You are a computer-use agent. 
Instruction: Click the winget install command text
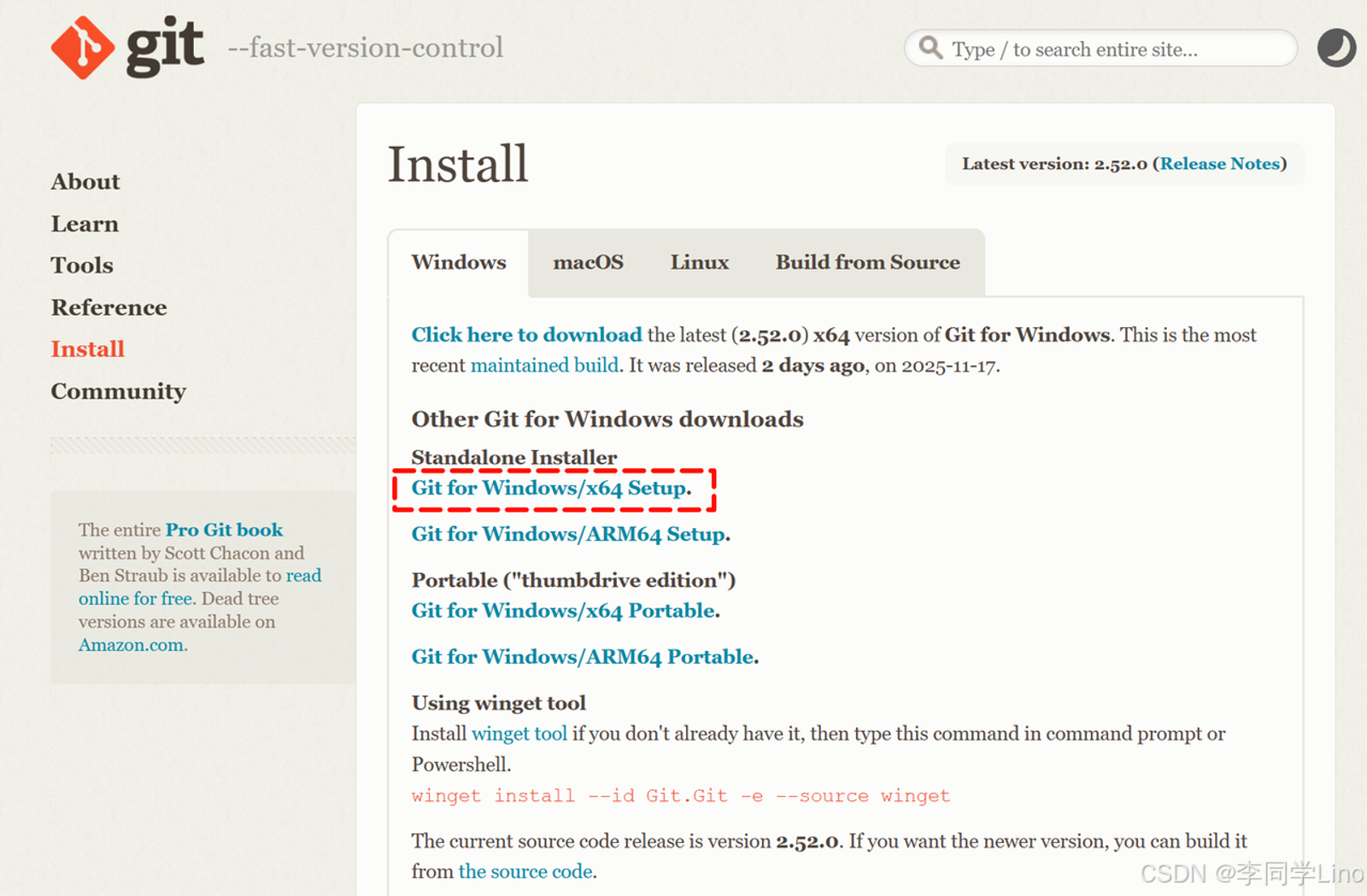[x=681, y=796]
